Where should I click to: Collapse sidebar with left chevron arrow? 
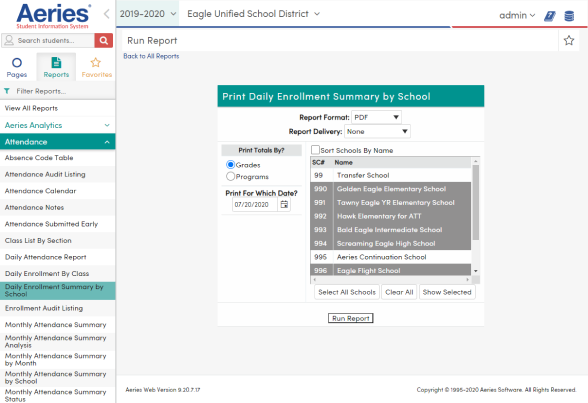click(106, 14)
